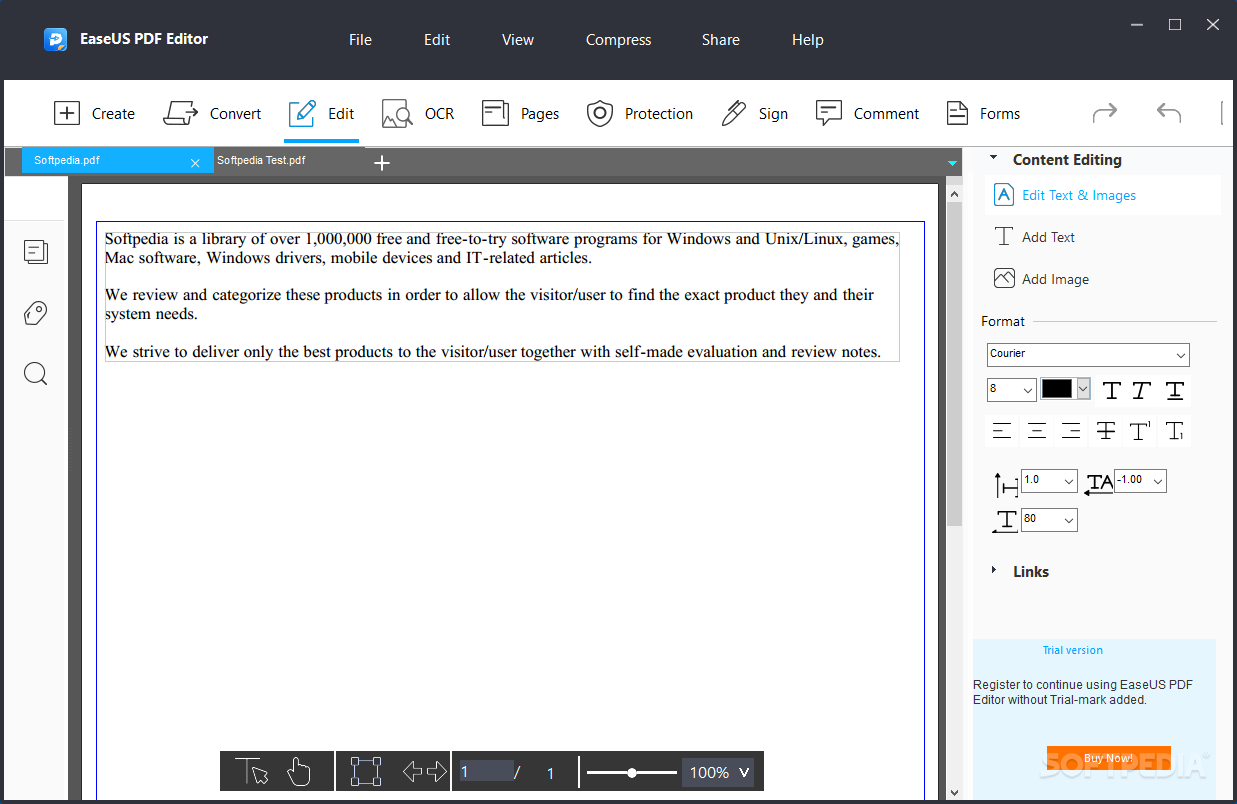Image resolution: width=1237 pixels, height=804 pixels.
Task: Click the black font color swatch
Action: 1057,389
